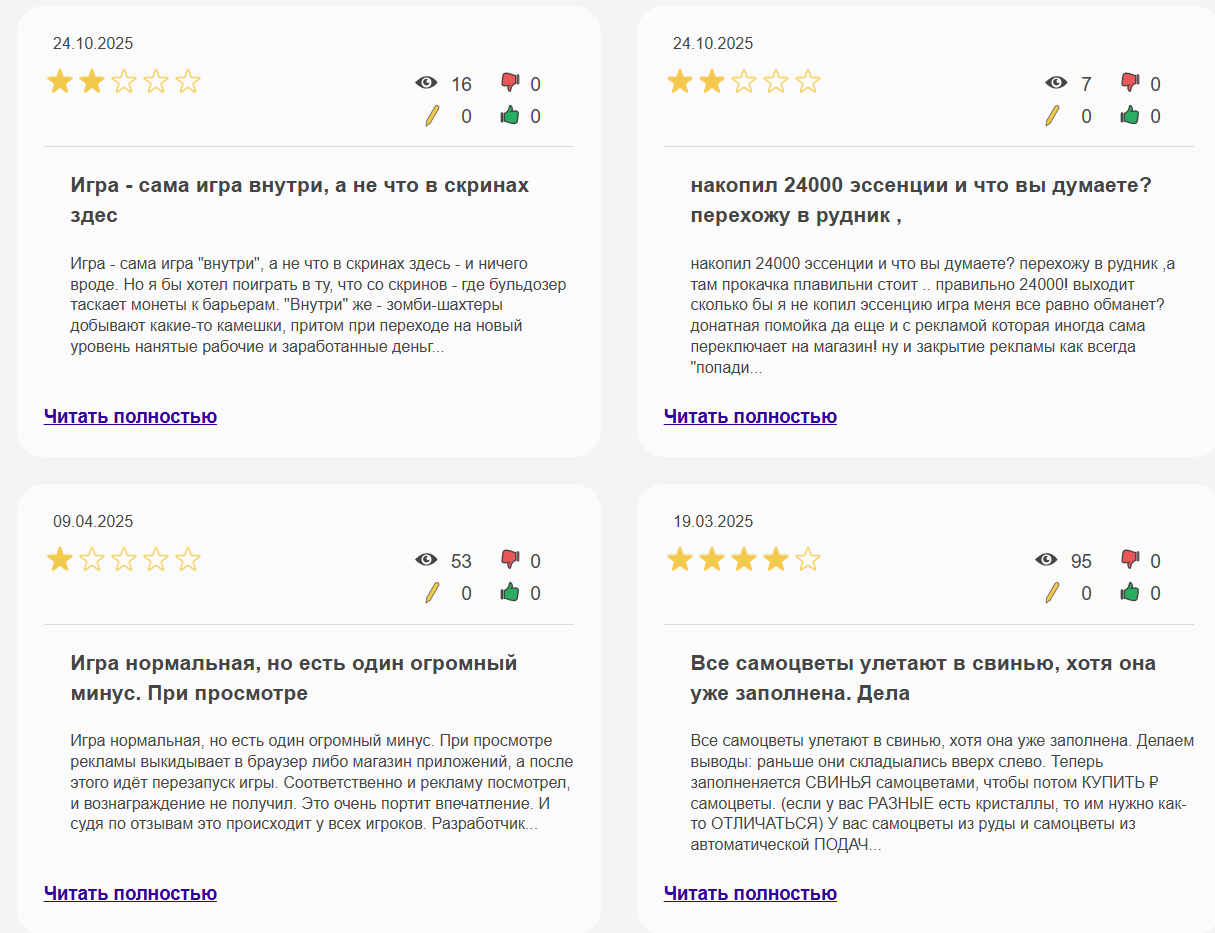Viewport: 1215px width, 933px height.
Task: Click eye views icon showing 16 views
Action: coord(426,83)
